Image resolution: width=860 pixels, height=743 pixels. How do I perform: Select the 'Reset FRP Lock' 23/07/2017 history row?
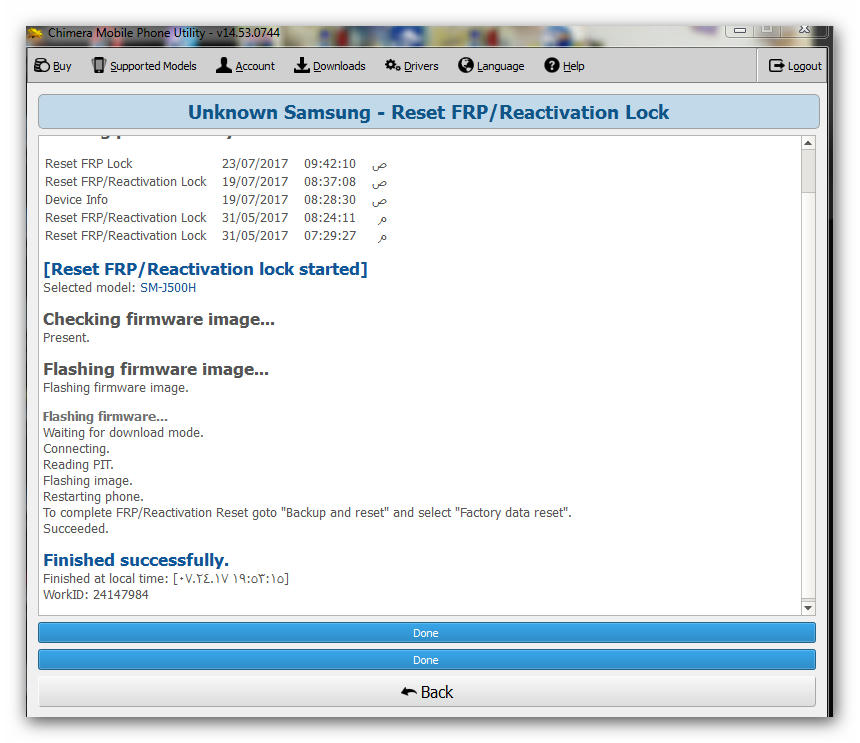[x=216, y=164]
